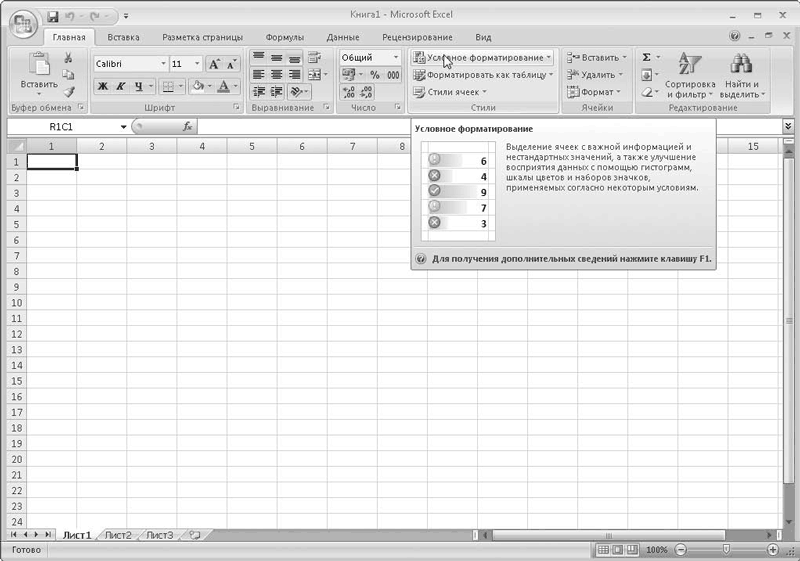Click into the R1C1 name box
Image resolution: width=800 pixels, height=561 pixels.
point(68,127)
